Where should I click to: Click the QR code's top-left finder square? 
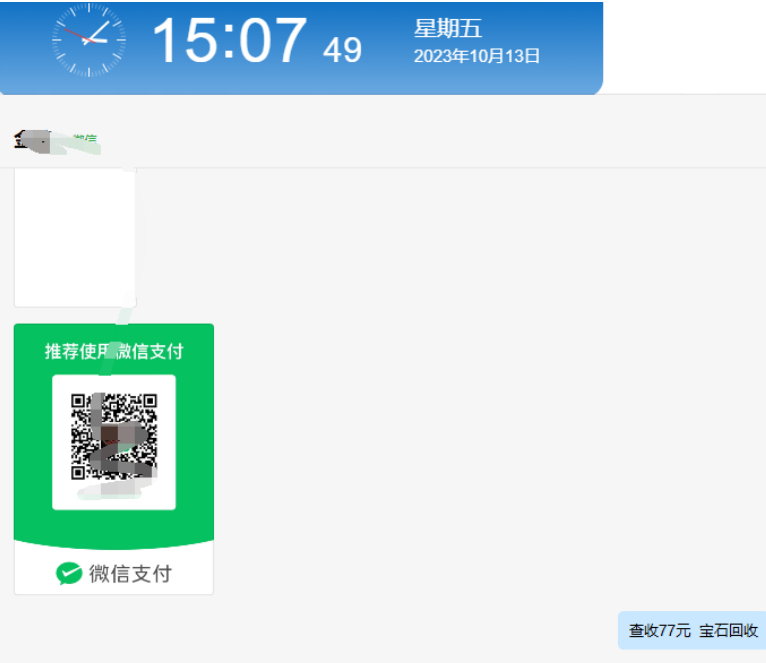(x=79, y=401)
